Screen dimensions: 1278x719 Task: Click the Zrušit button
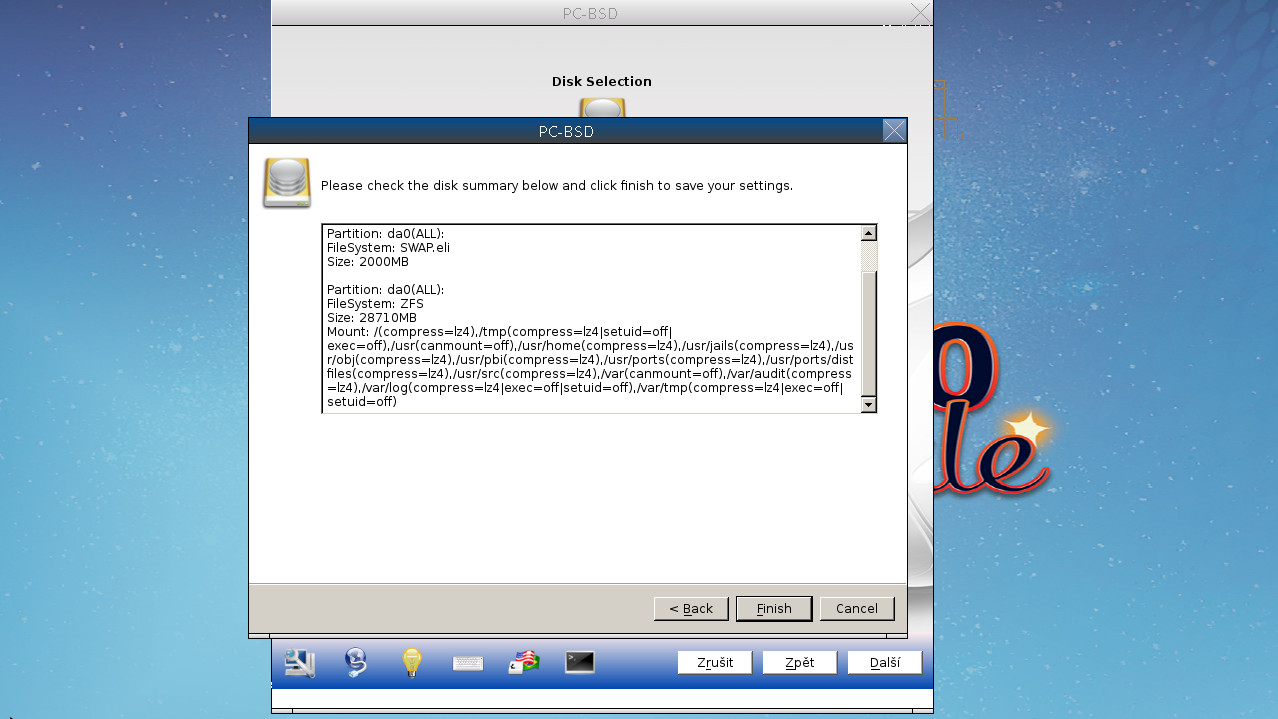point(714,662)
